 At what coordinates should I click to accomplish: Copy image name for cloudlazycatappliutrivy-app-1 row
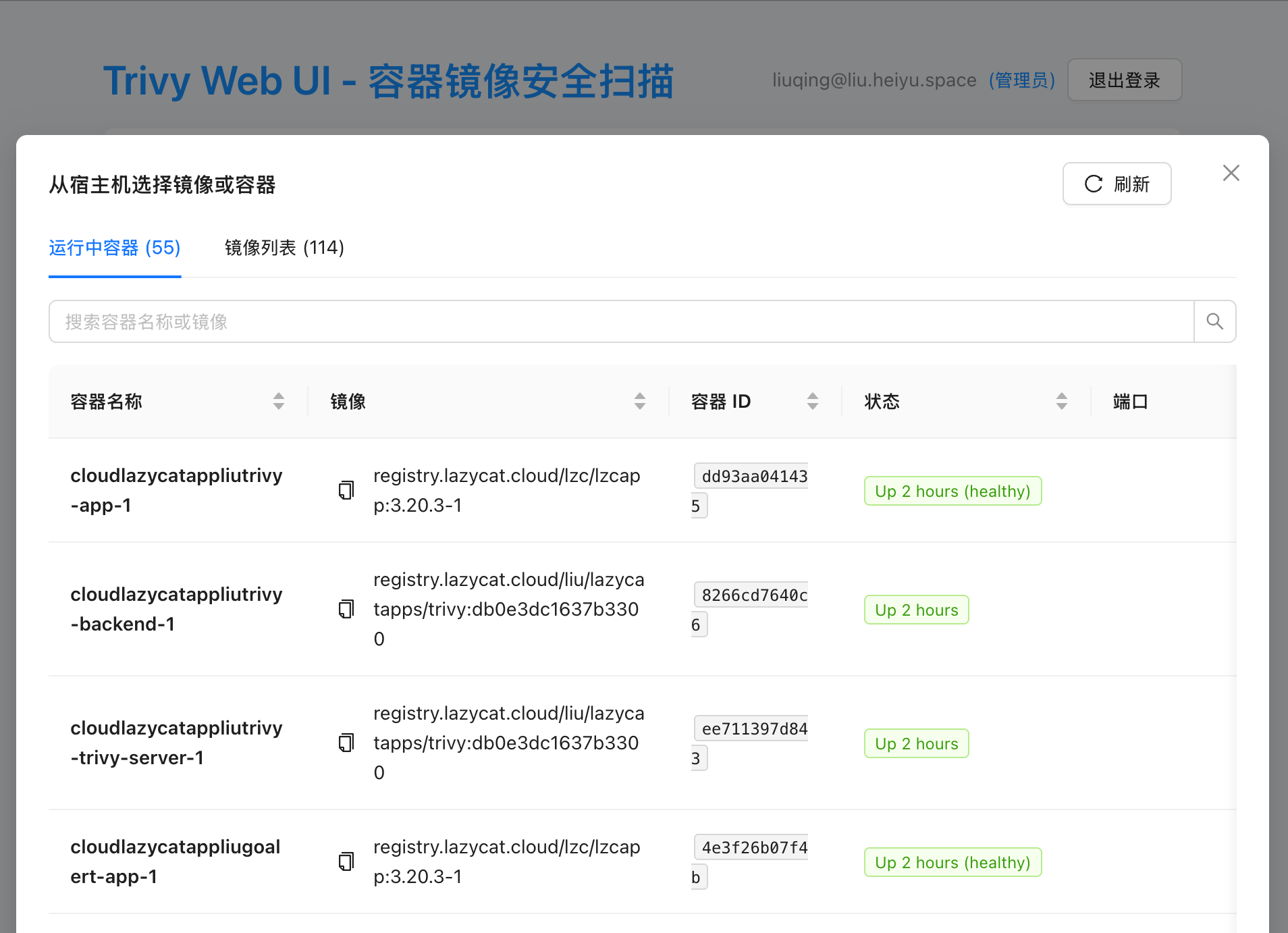[x=346, y=490]
